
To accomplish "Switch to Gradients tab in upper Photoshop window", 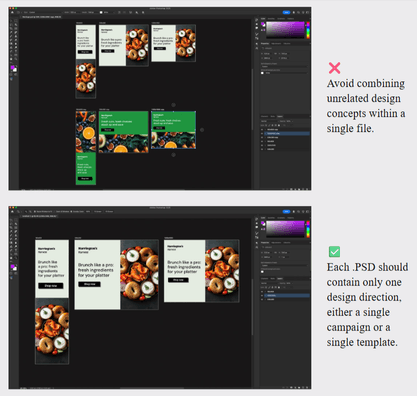I will (x=281, y=19).
